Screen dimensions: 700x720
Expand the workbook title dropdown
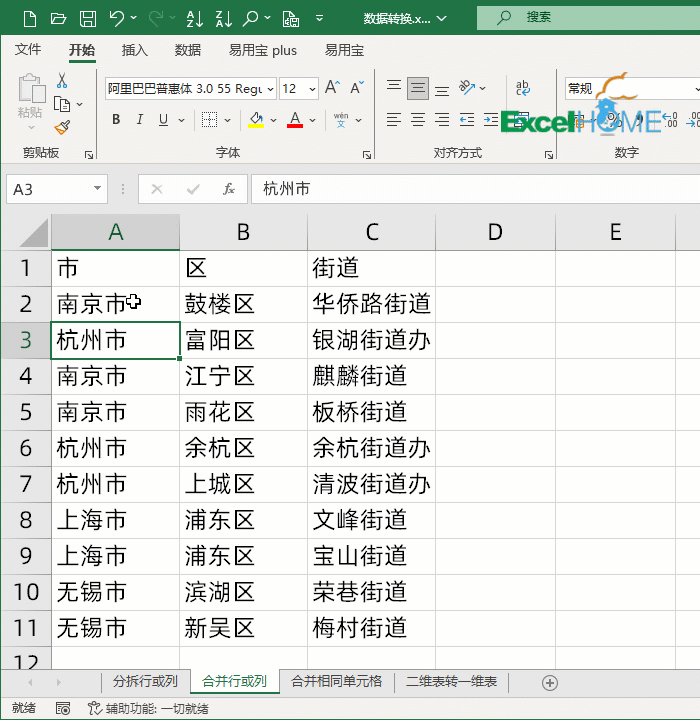[x=441, y=18]
